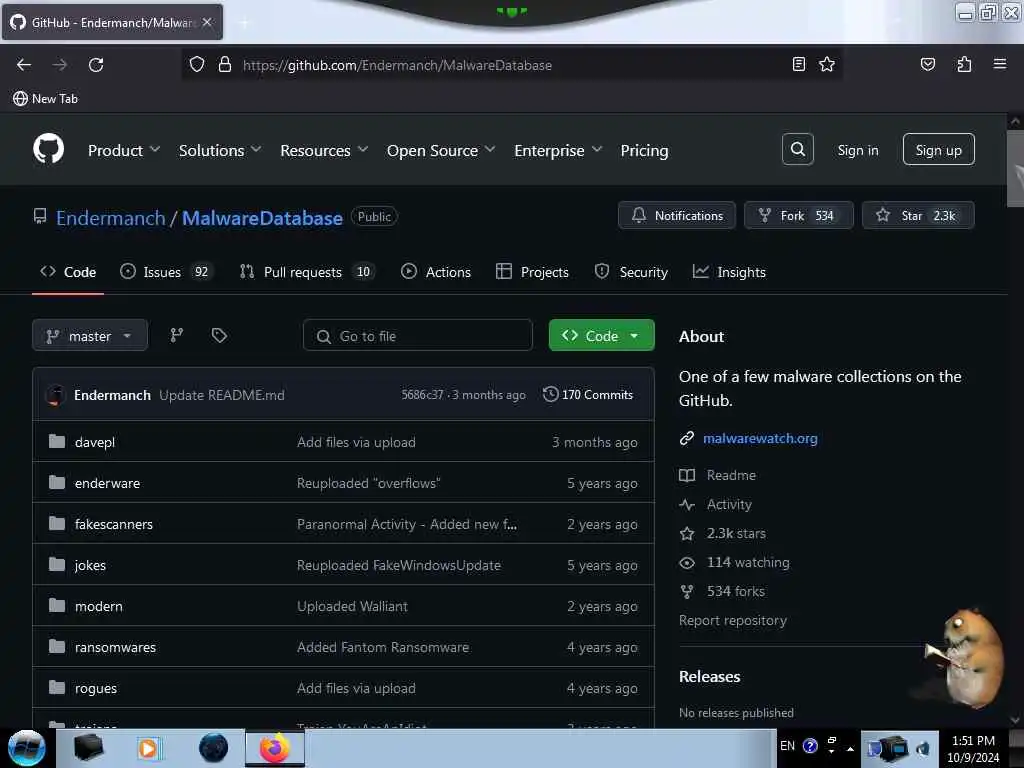Click Report repository link
Image resolution: width=1024 pixels, height=768 pixels.
732,620
